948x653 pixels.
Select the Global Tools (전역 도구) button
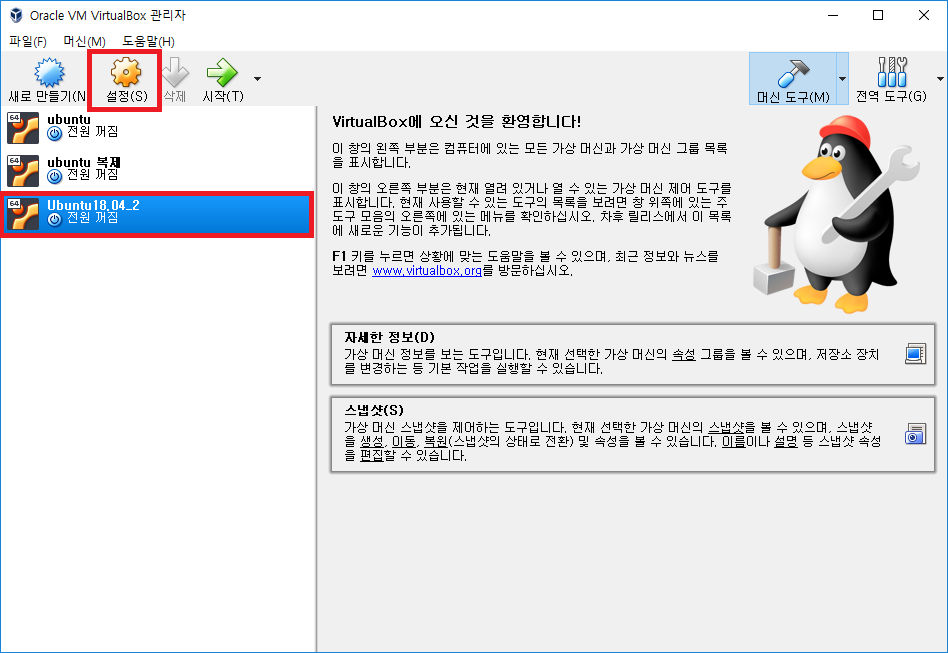point(891,79)
